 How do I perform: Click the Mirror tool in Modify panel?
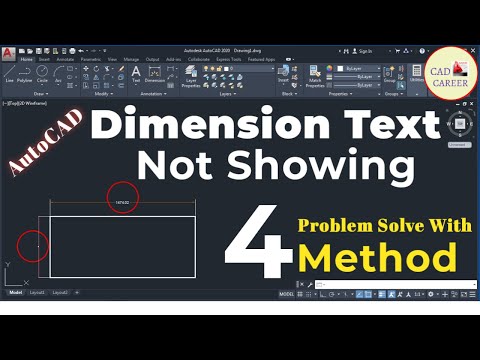click(96, 77)
